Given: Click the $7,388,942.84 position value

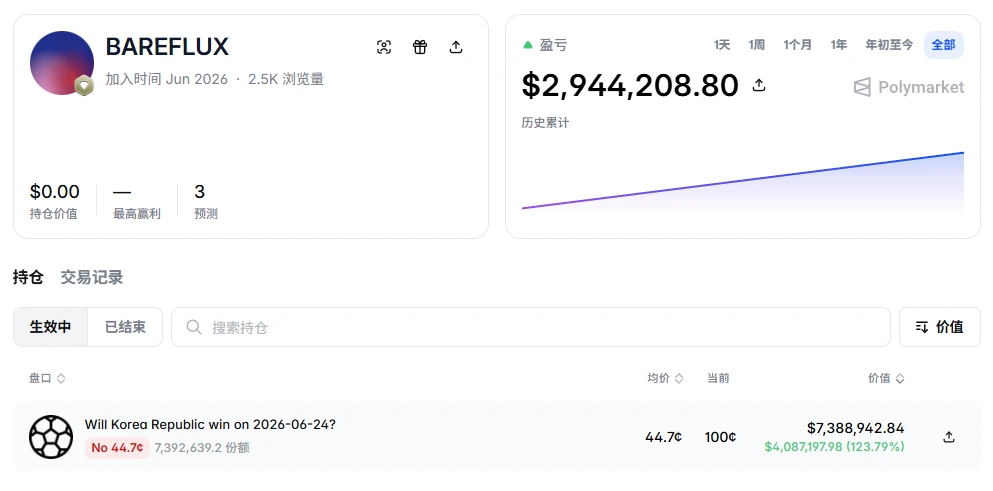Looking at the screenshot, I should [x=856, y=428].
